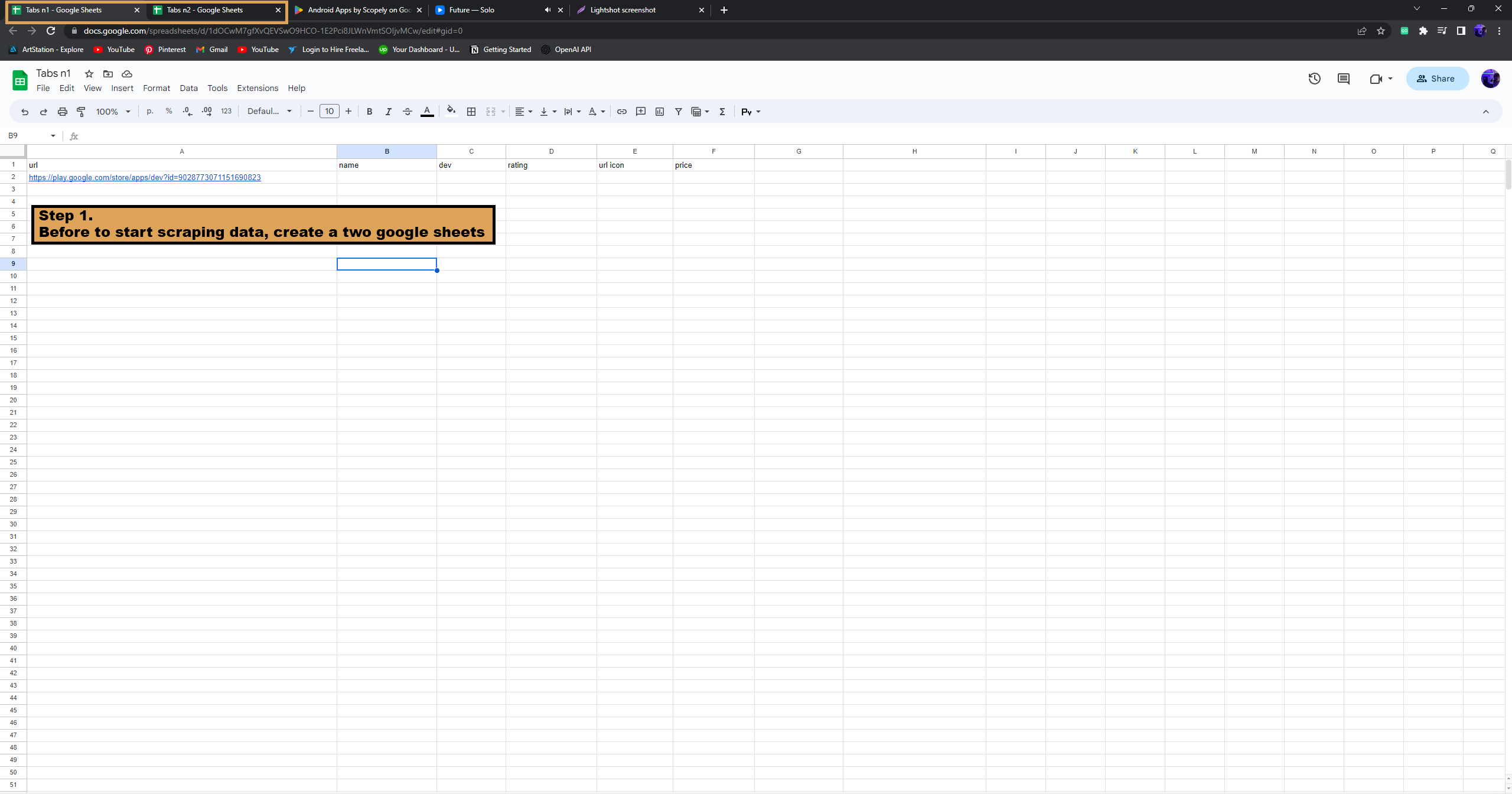Open the fill color picker

coord(451,112)
